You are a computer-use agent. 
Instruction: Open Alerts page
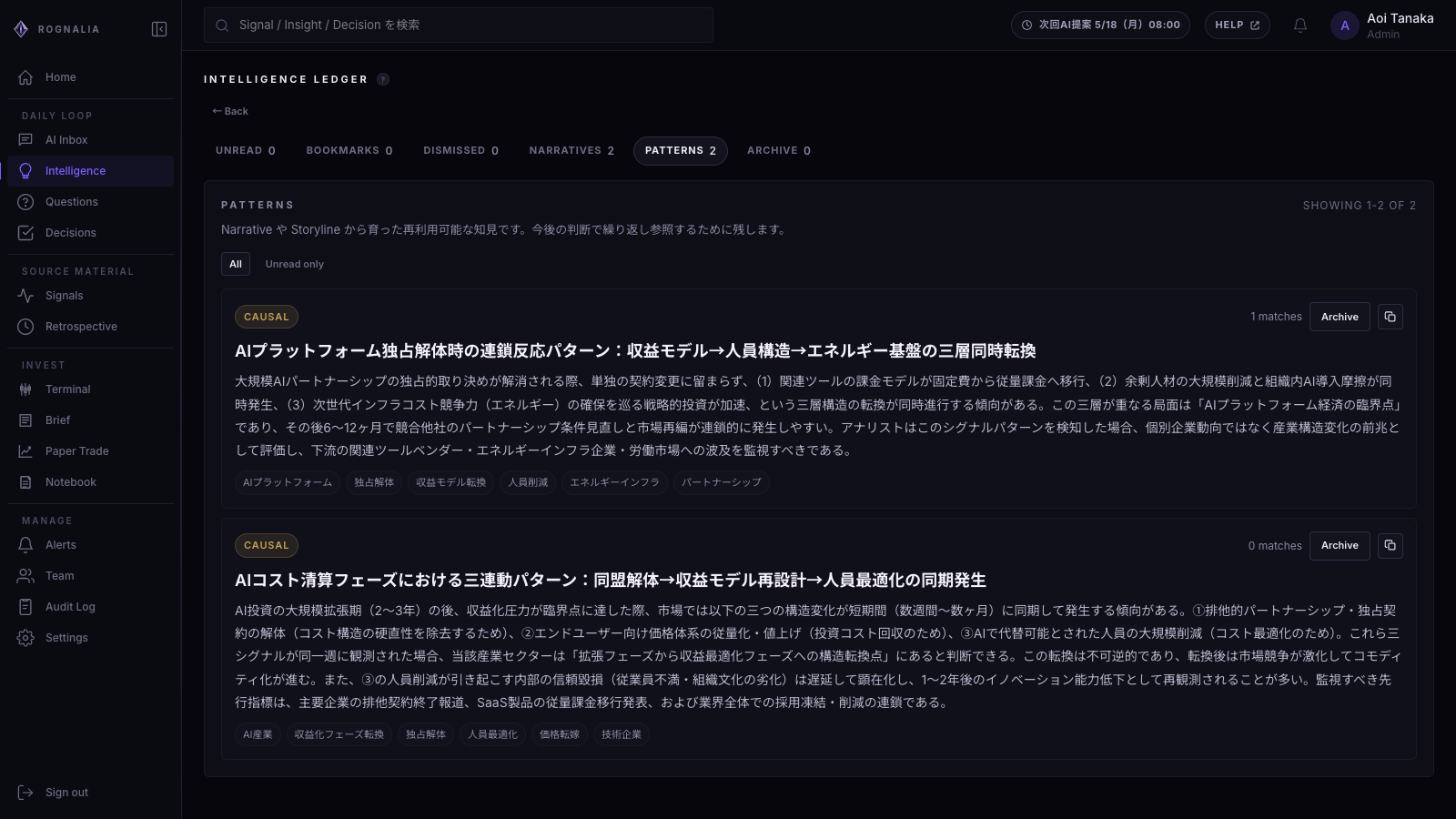point(90,545)
